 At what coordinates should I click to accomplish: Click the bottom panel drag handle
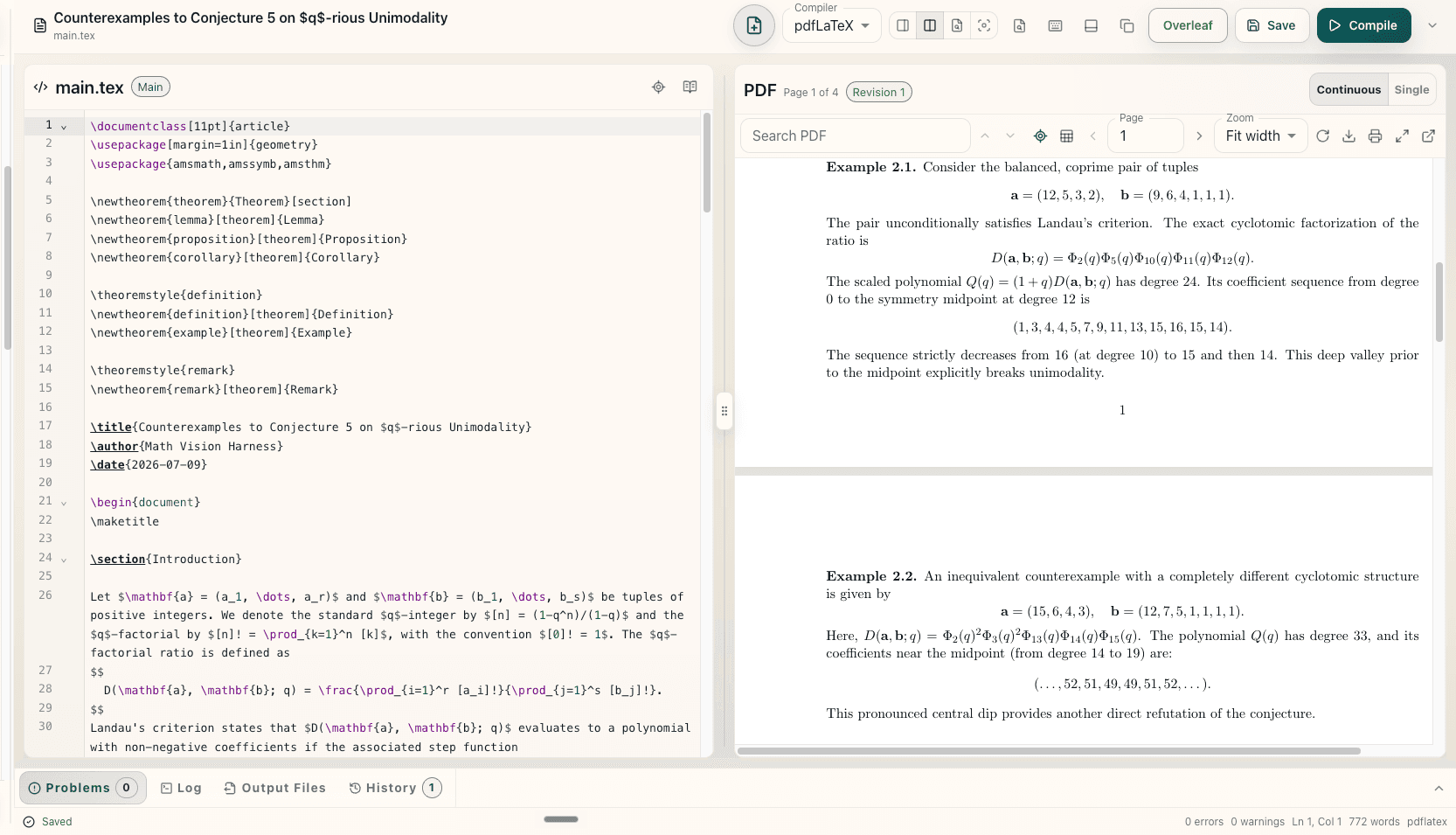tap(561, 819)
